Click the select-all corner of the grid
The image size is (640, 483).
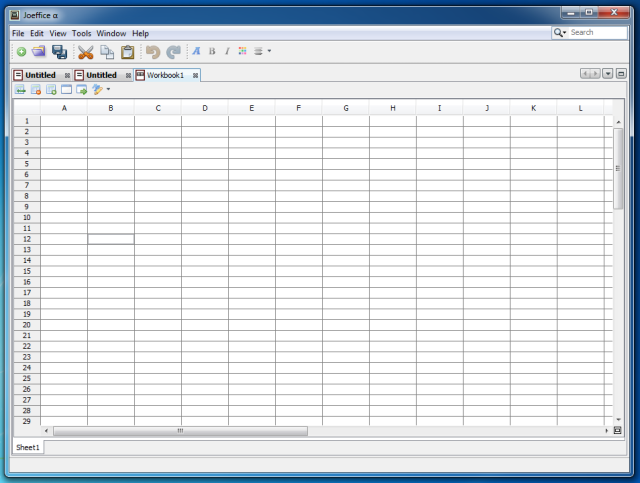[27, 108]
